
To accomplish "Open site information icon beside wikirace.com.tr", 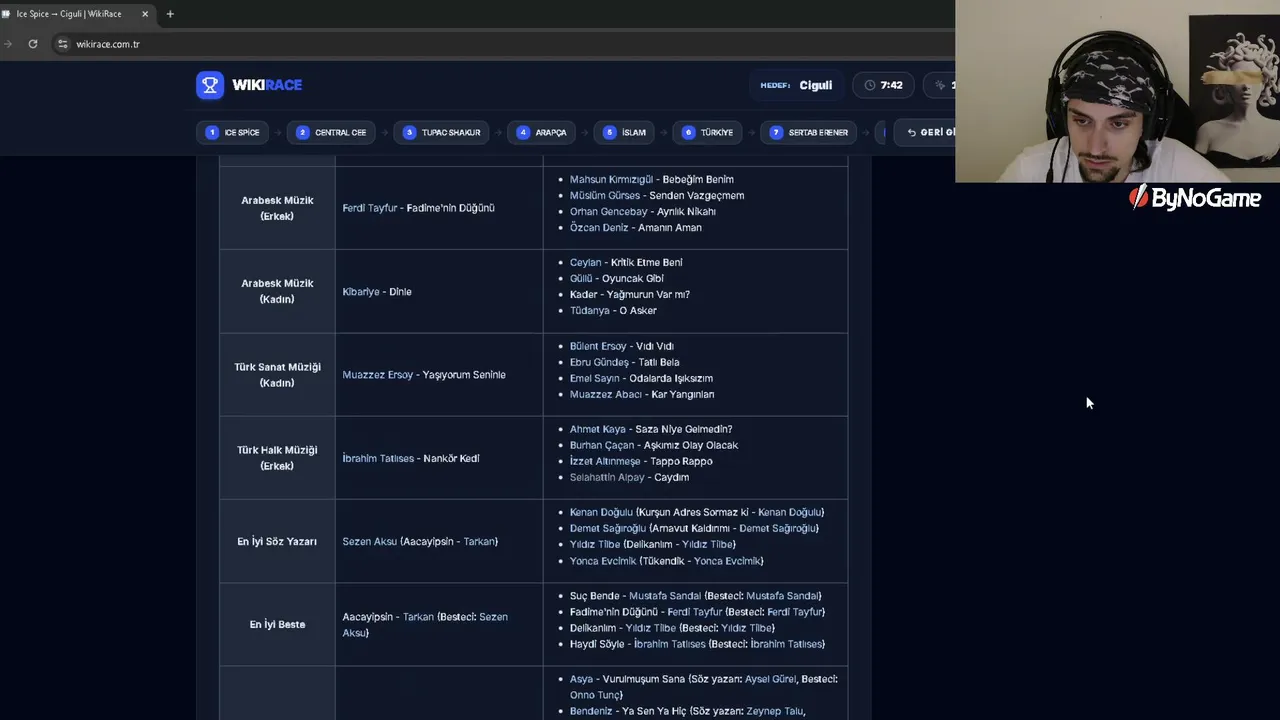I will 63,44.
